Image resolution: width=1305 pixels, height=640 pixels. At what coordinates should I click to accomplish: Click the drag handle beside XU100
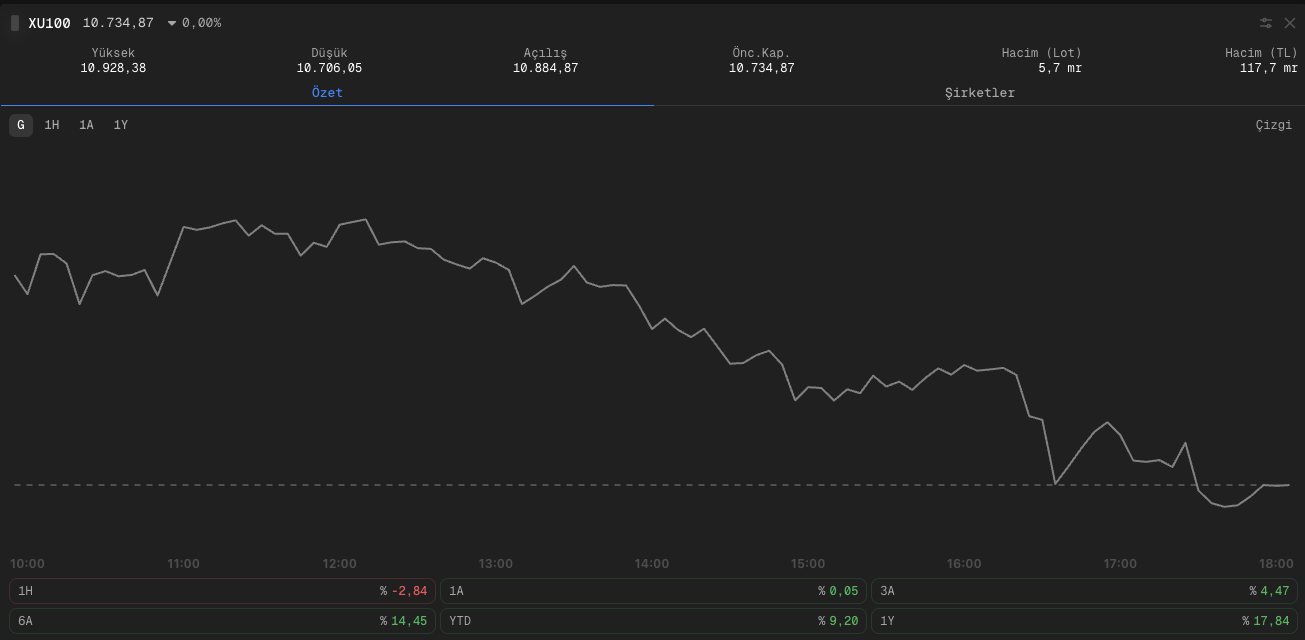coord(15,23)
